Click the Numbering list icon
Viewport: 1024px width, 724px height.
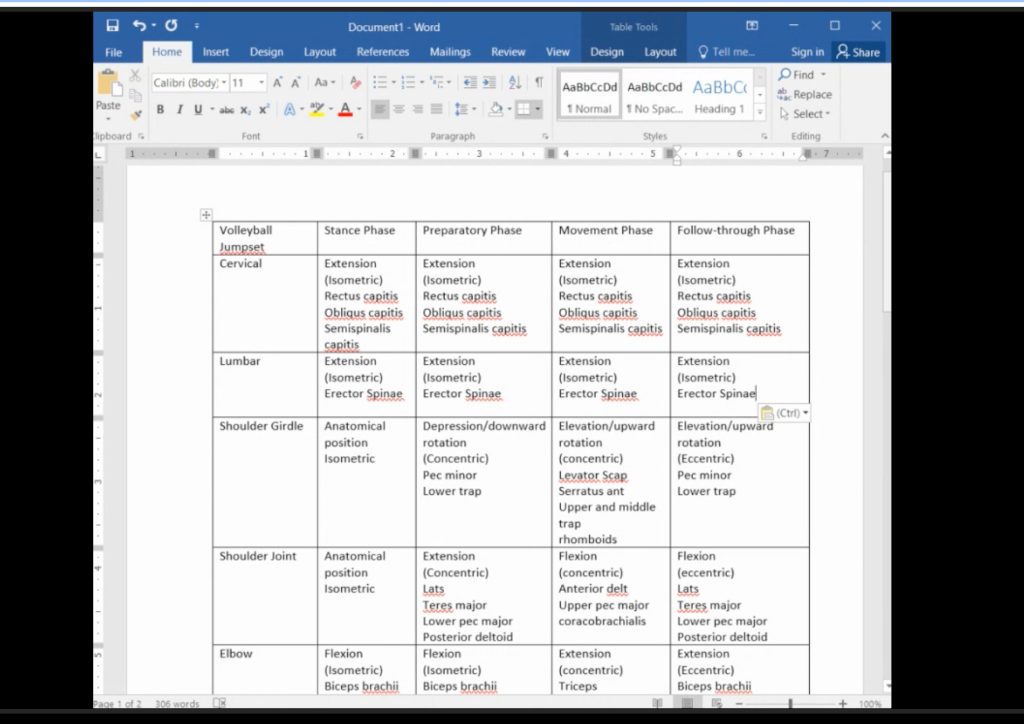tap(408, 82)
